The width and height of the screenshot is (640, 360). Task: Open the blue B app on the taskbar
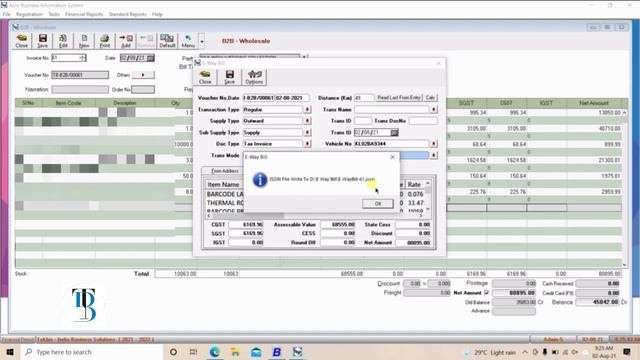277,352
